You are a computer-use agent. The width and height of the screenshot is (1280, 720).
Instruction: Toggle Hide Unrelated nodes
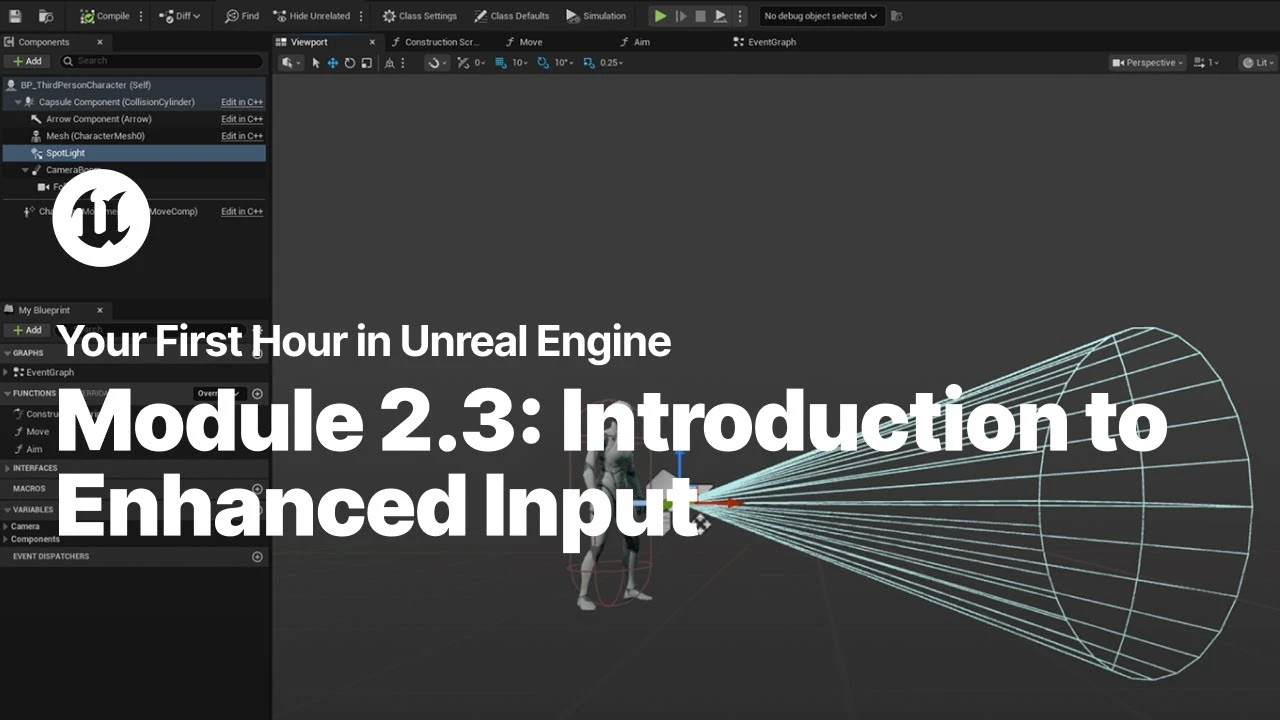click(312, 16)
